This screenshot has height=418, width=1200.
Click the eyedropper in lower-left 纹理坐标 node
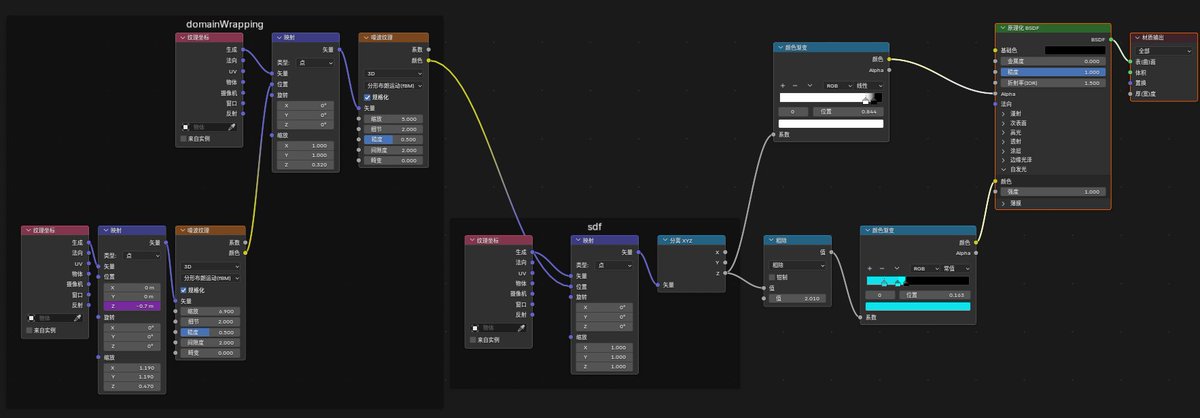(78, 317)
